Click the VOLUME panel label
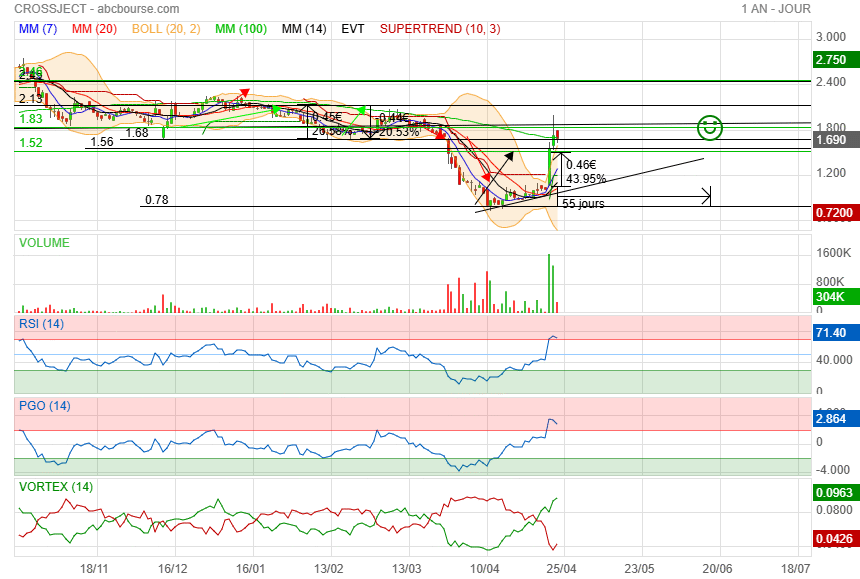860x579 pixels. (44, 243)
